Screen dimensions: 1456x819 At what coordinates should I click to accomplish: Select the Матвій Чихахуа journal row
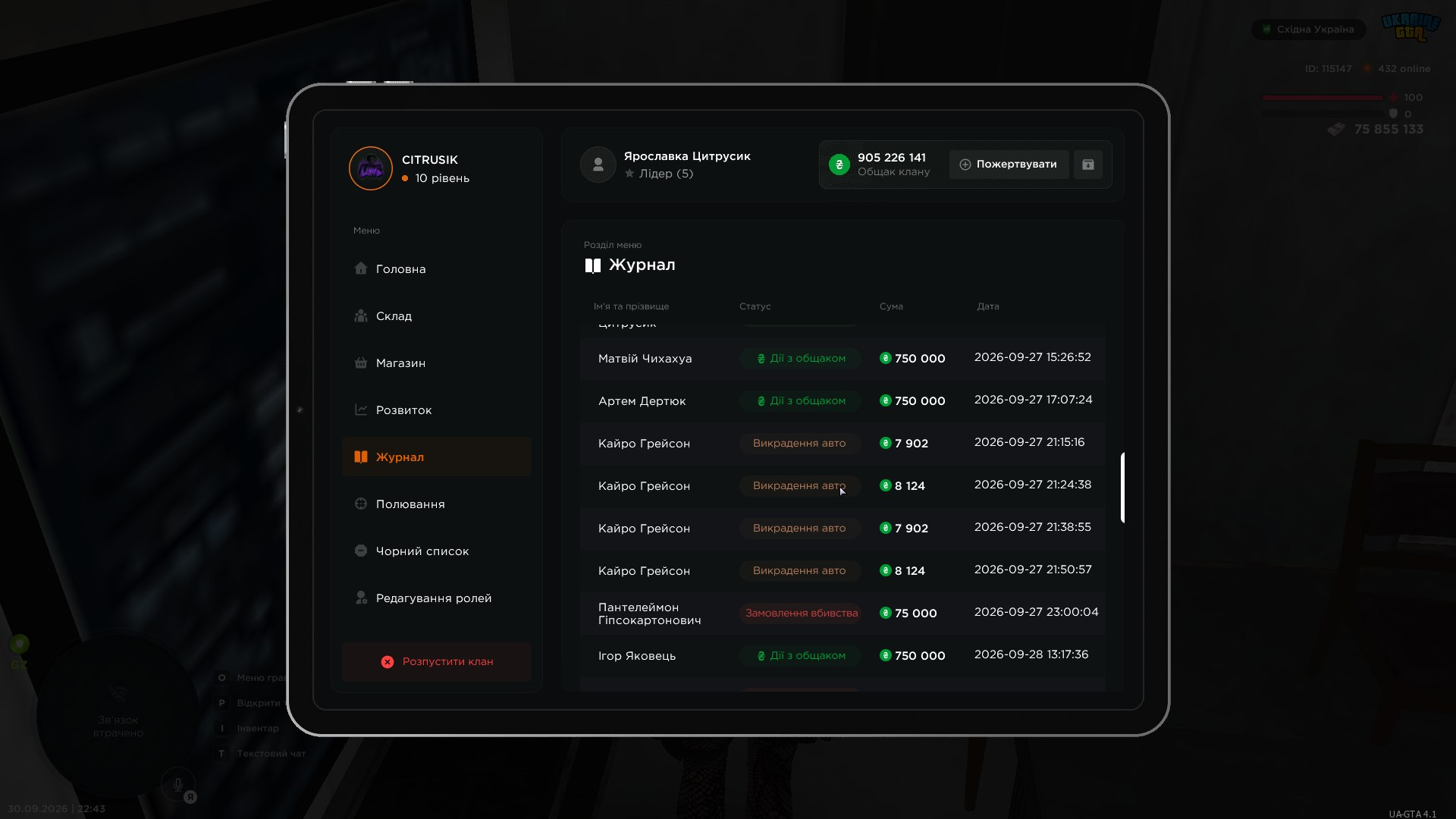[843, 358]
